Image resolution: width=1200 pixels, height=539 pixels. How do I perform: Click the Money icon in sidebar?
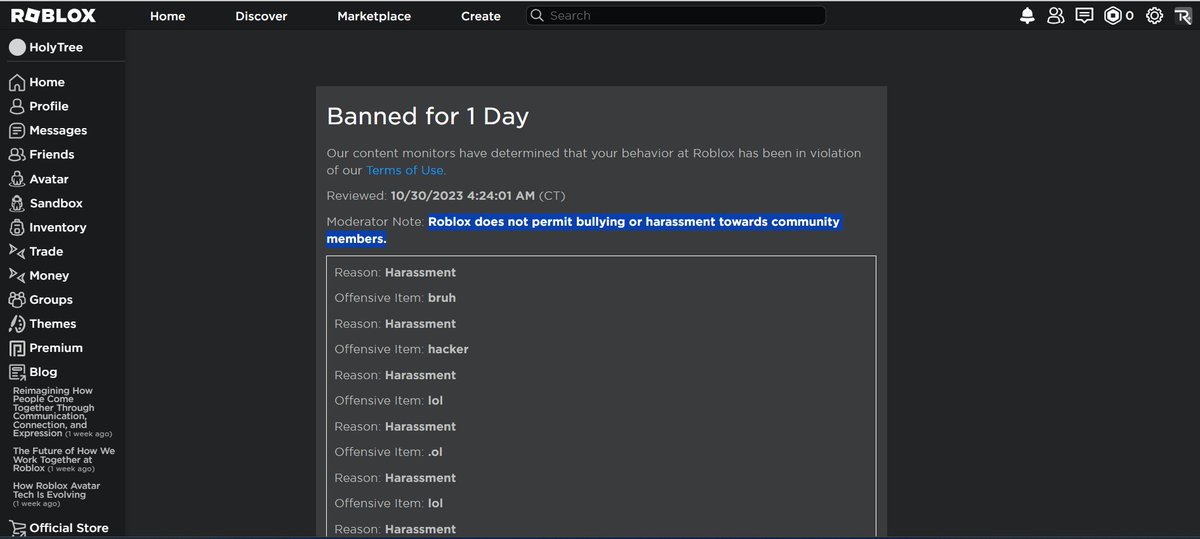point(17,275)
